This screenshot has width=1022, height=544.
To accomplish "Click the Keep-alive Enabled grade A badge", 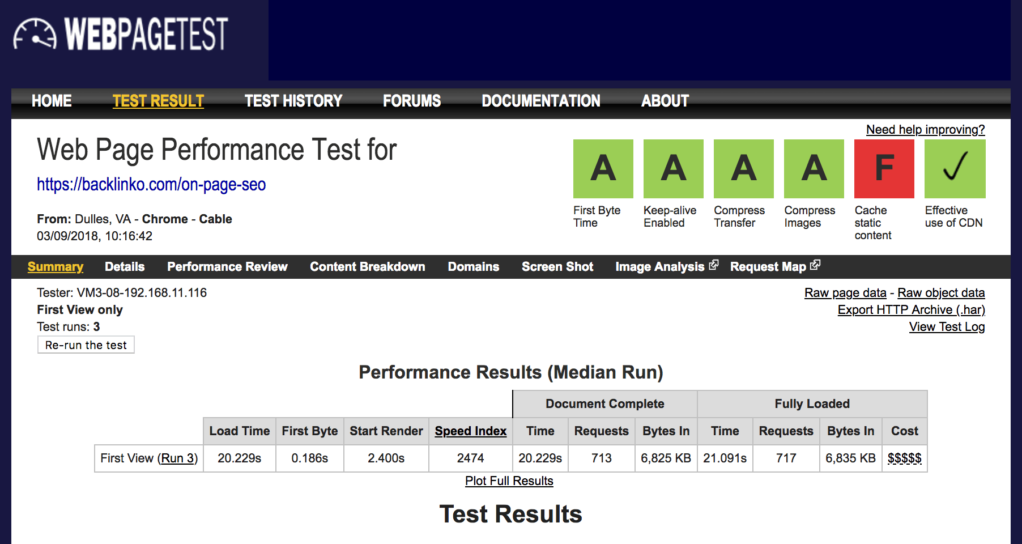I will [x=673, y=168].
